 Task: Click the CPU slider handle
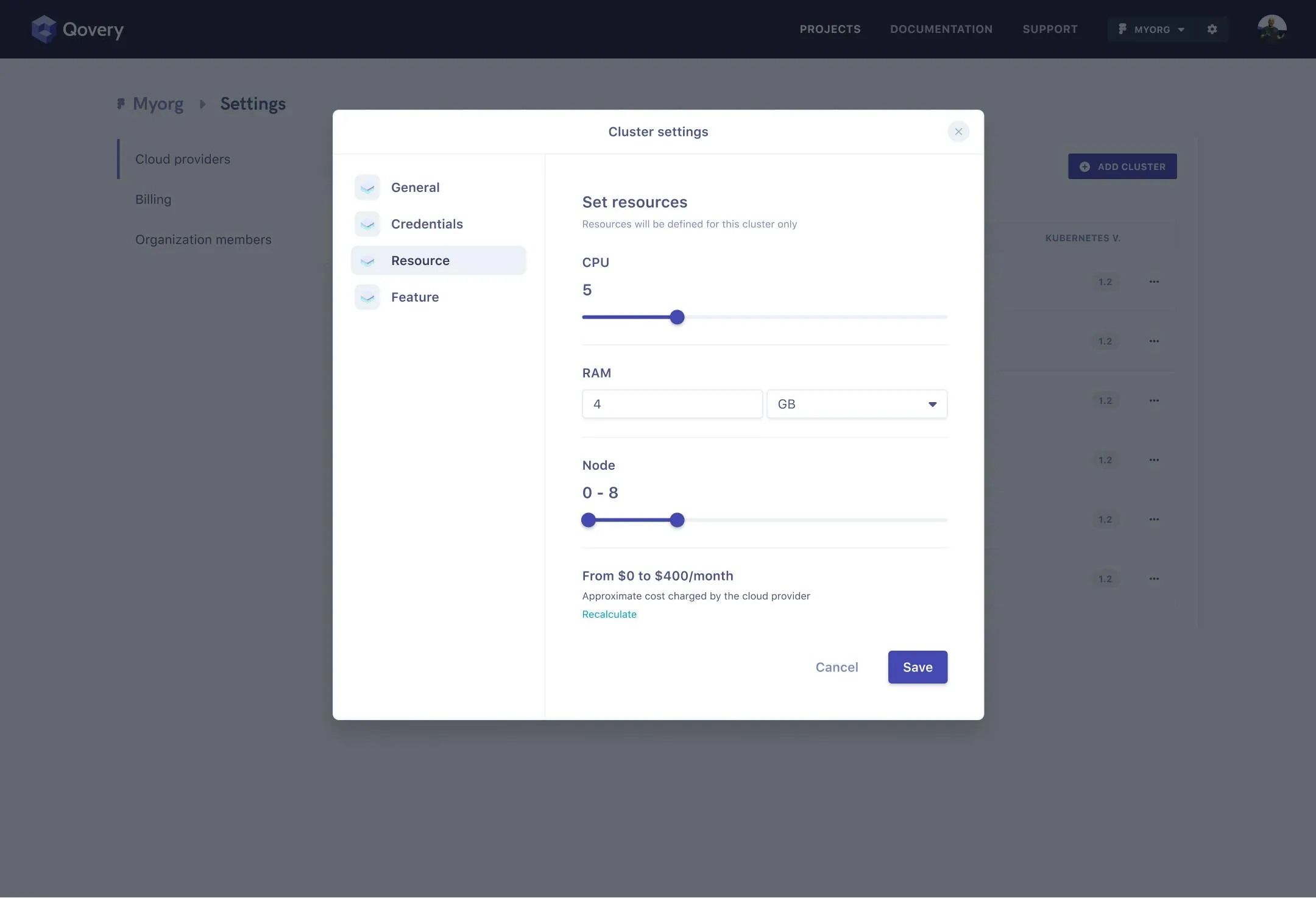[x=677, y=317]
